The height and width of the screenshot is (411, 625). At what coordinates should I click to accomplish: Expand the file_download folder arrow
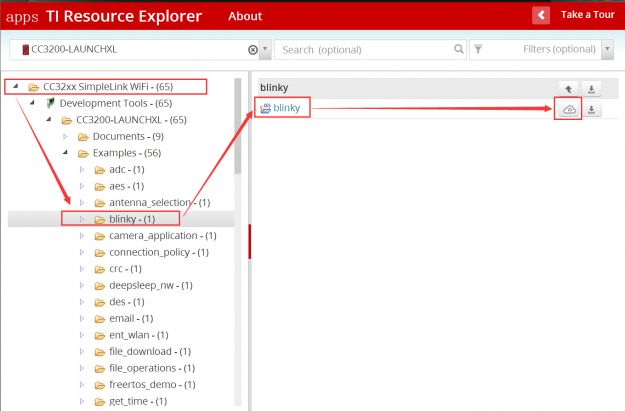[82, 352]
